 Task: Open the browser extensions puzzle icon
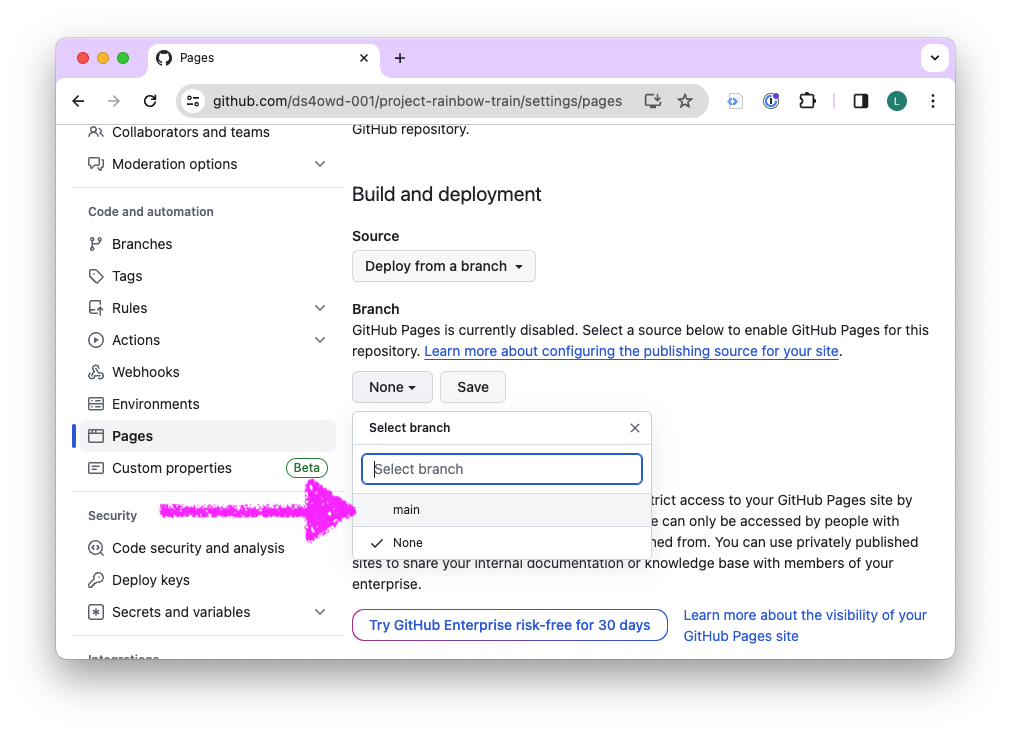pos(807,101)
